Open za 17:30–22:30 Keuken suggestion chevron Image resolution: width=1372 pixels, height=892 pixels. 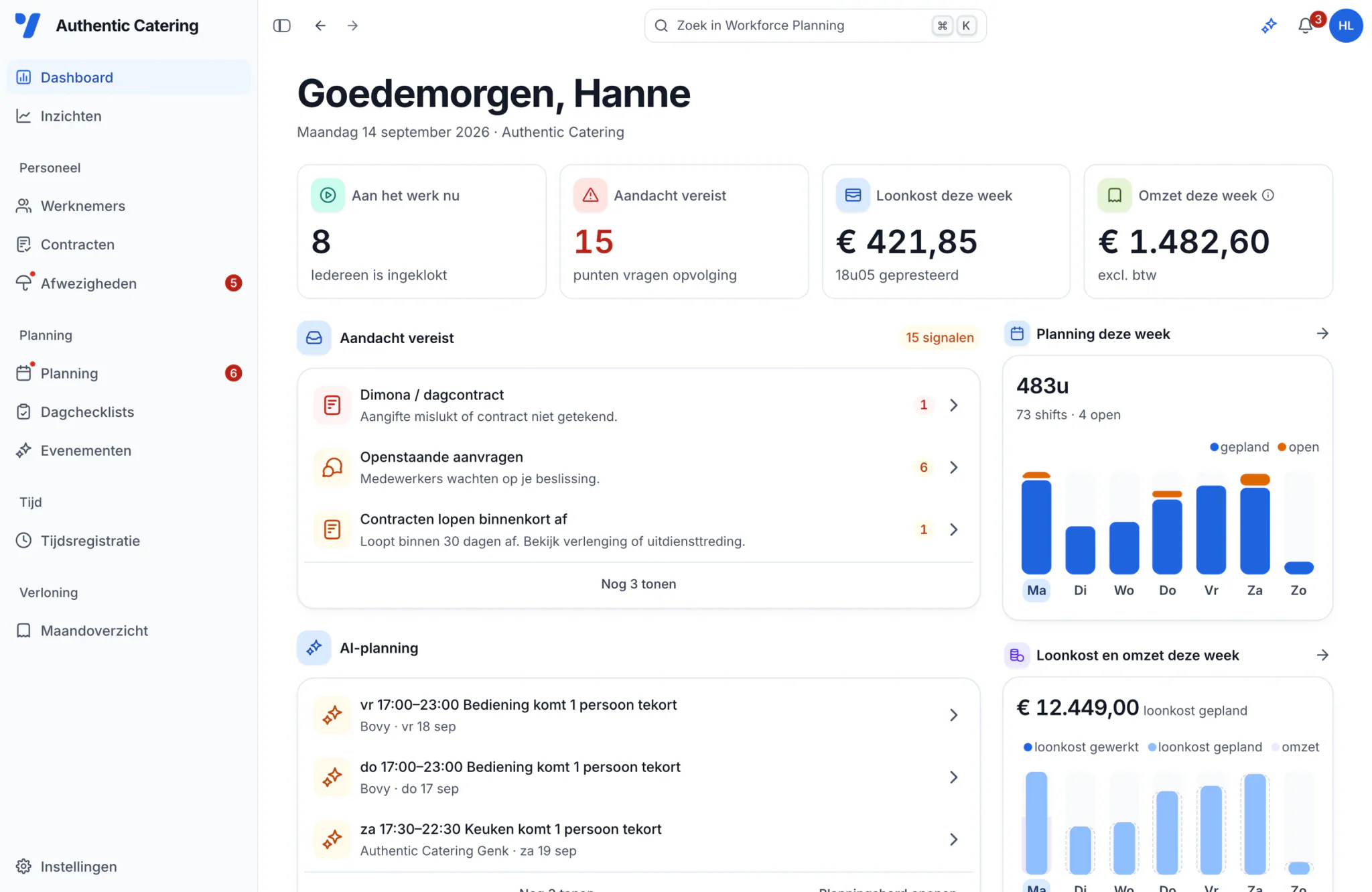[x=954, y=839]
